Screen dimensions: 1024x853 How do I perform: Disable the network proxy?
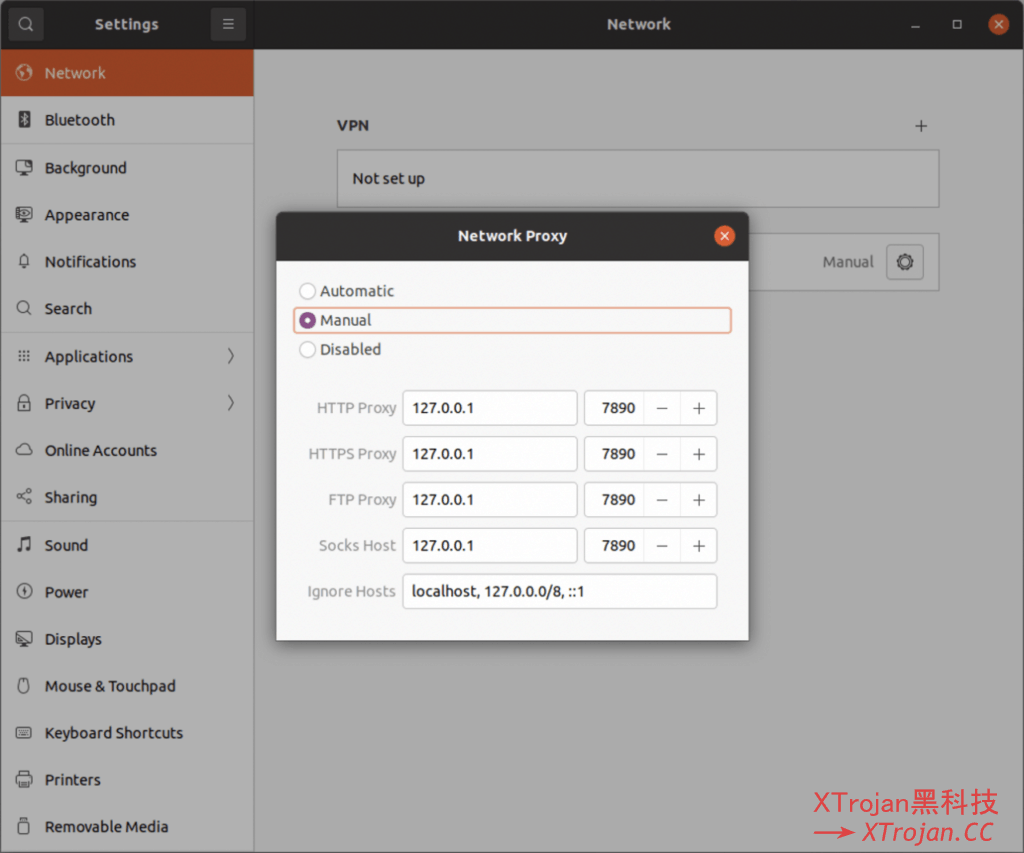307,349
